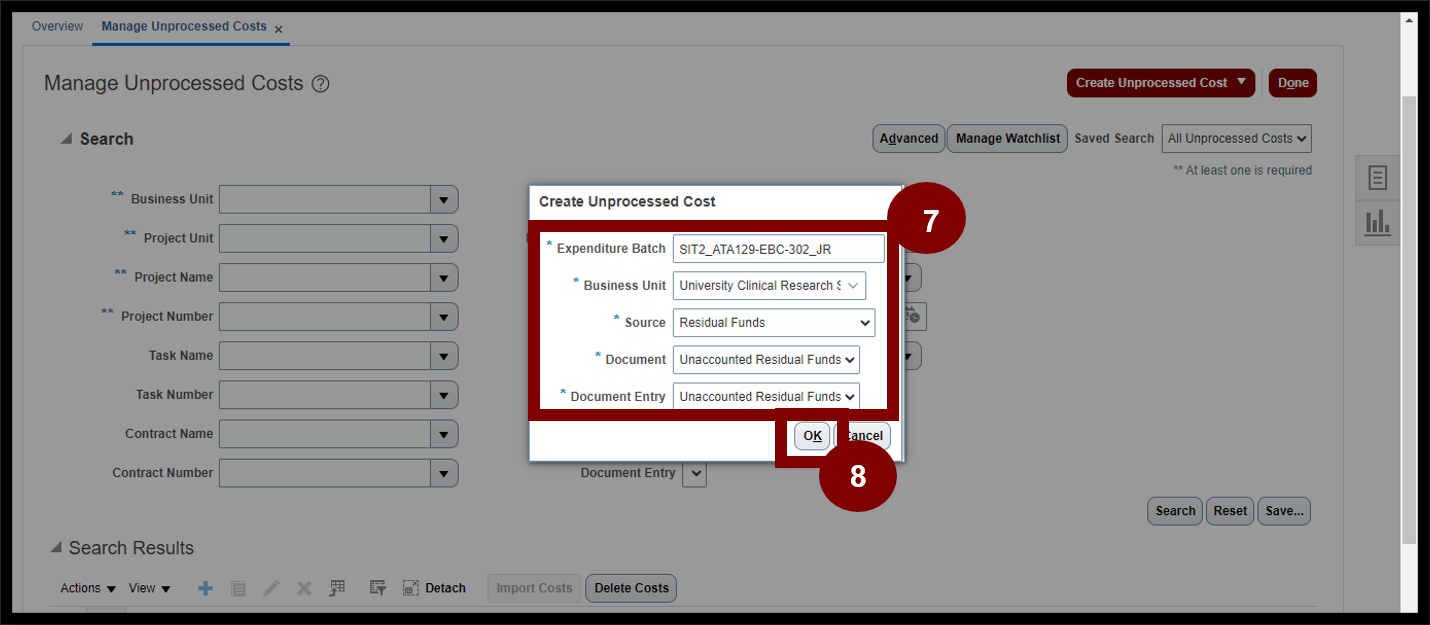Open the Saved Search dropdown
The height and width of the screenshot is (625, 1430).
(1237, 138)
